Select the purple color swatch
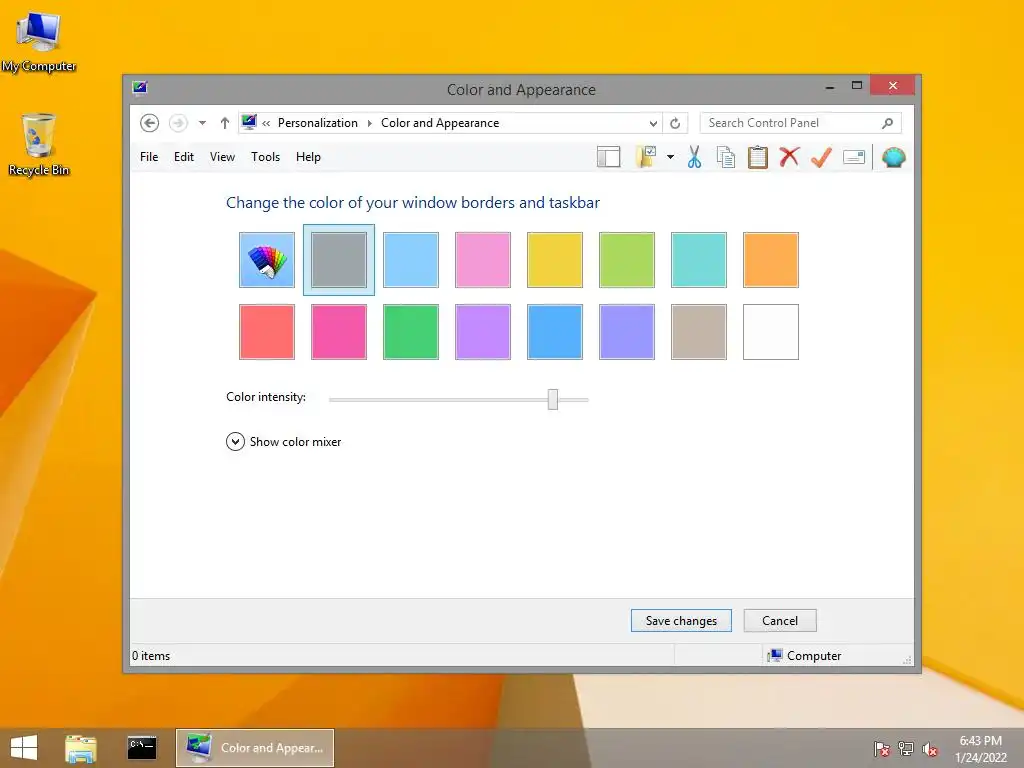Image resolution: width=1024 pixels, height=768 pixels. 483,332
